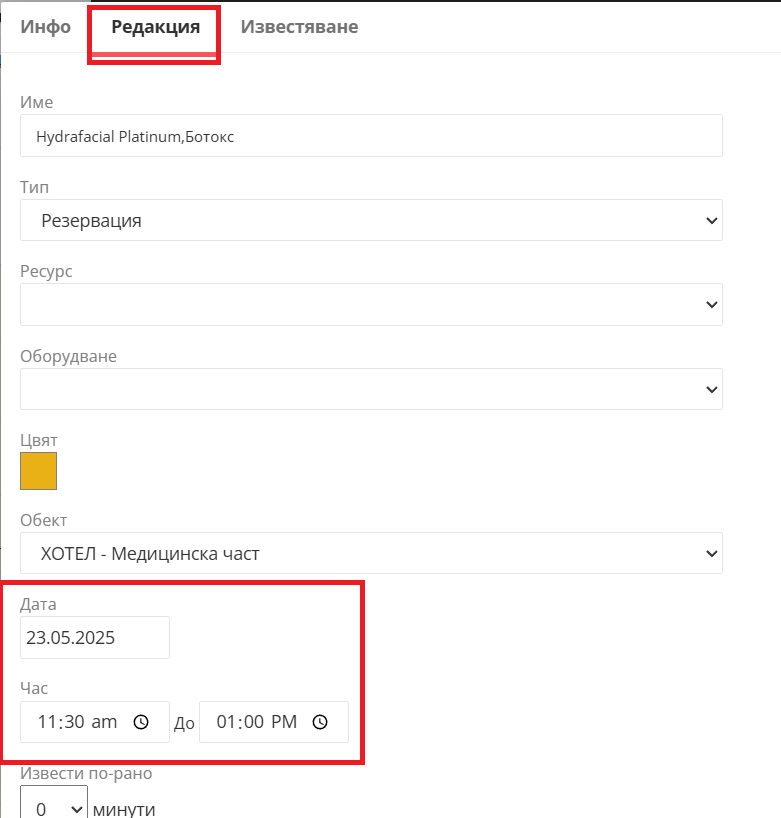Viewport: 781px width, 818px height.
Task: Click the chevron arrow of the Ресурс select
Action: 712,305
